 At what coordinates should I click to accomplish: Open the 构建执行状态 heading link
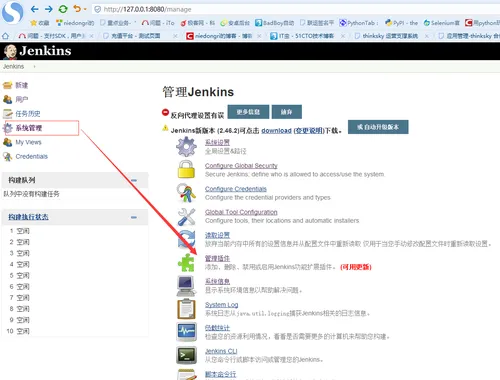point(28,217)
